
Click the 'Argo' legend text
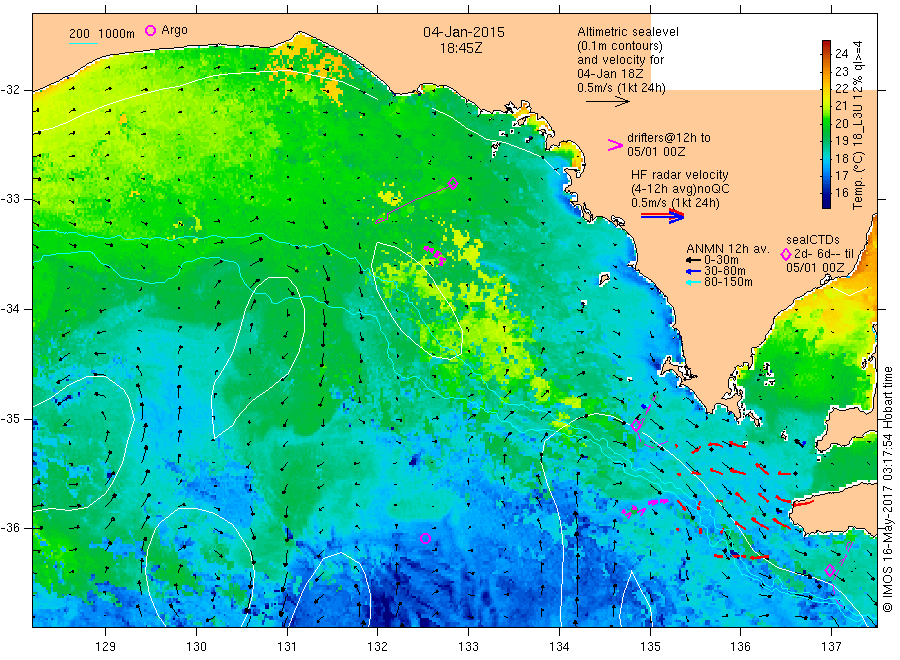point(174,30)
